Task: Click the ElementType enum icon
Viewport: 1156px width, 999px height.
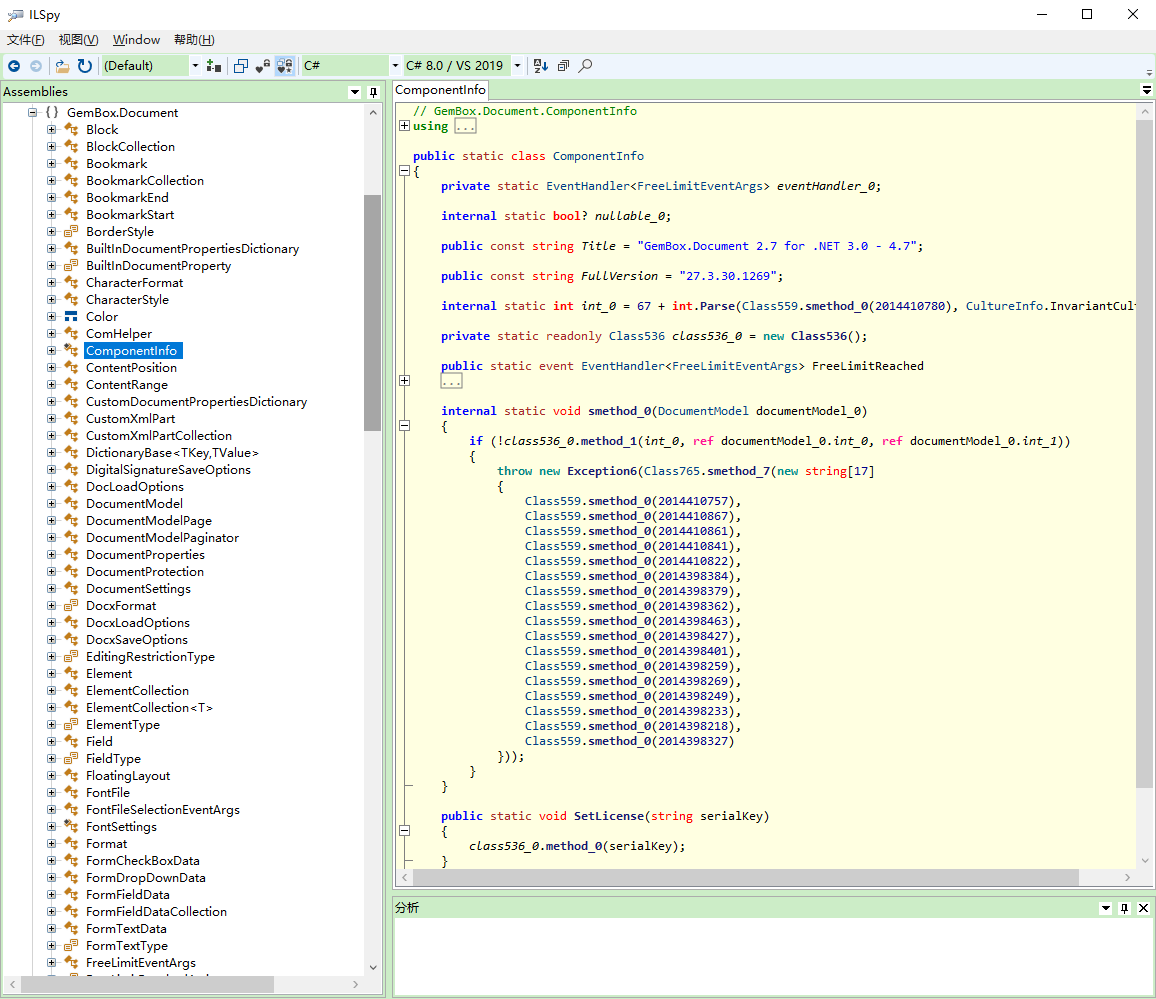Action: point(72,725)
